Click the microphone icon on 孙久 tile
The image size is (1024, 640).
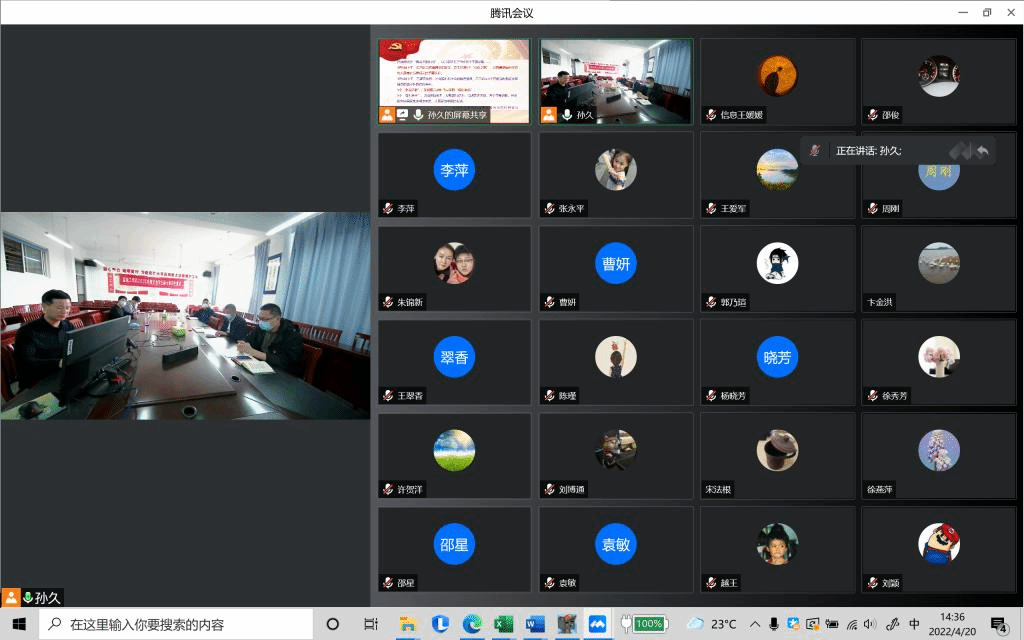(565, 115)
